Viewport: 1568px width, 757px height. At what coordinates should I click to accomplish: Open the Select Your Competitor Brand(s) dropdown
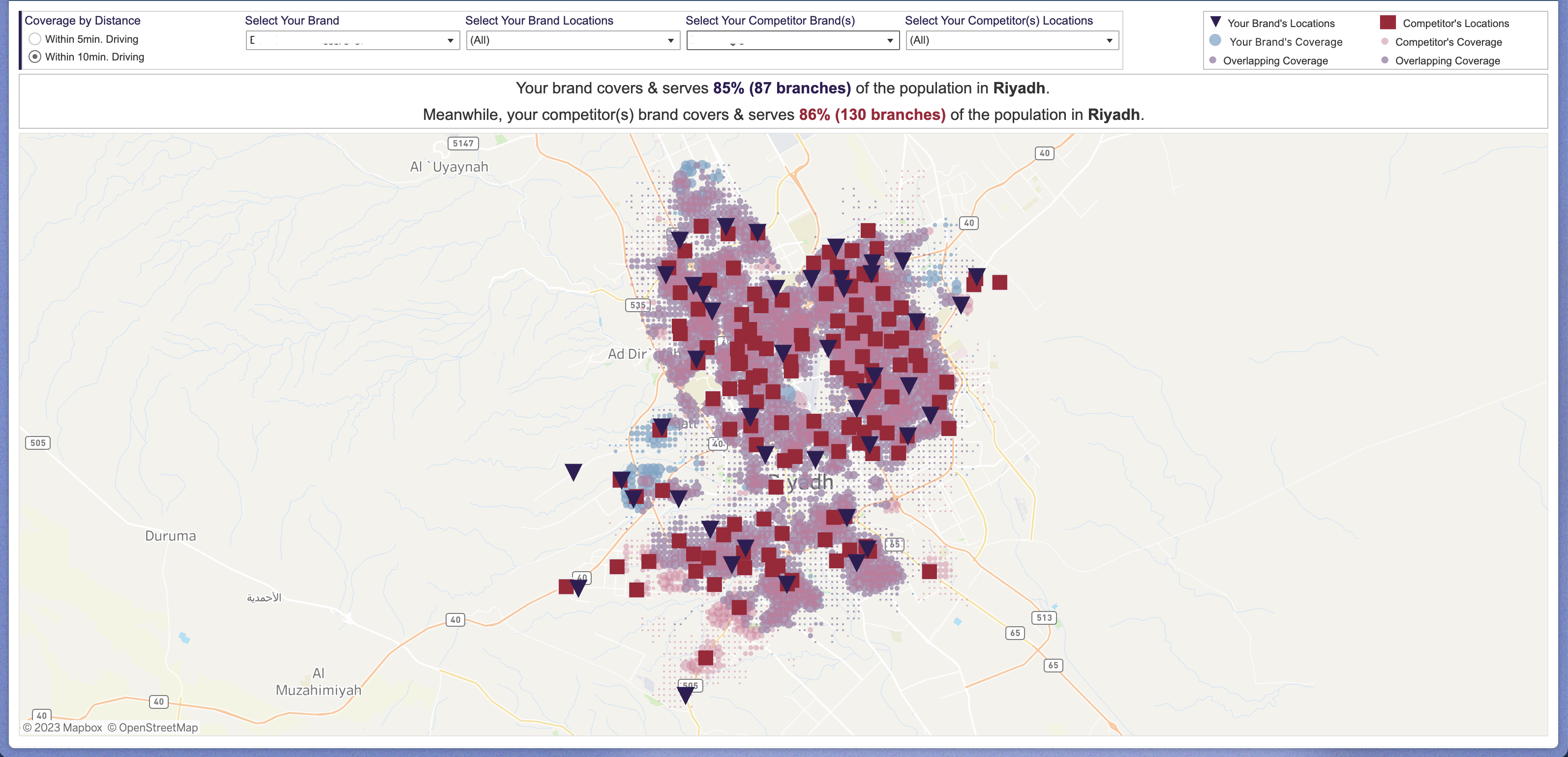(x=890, y=40)
